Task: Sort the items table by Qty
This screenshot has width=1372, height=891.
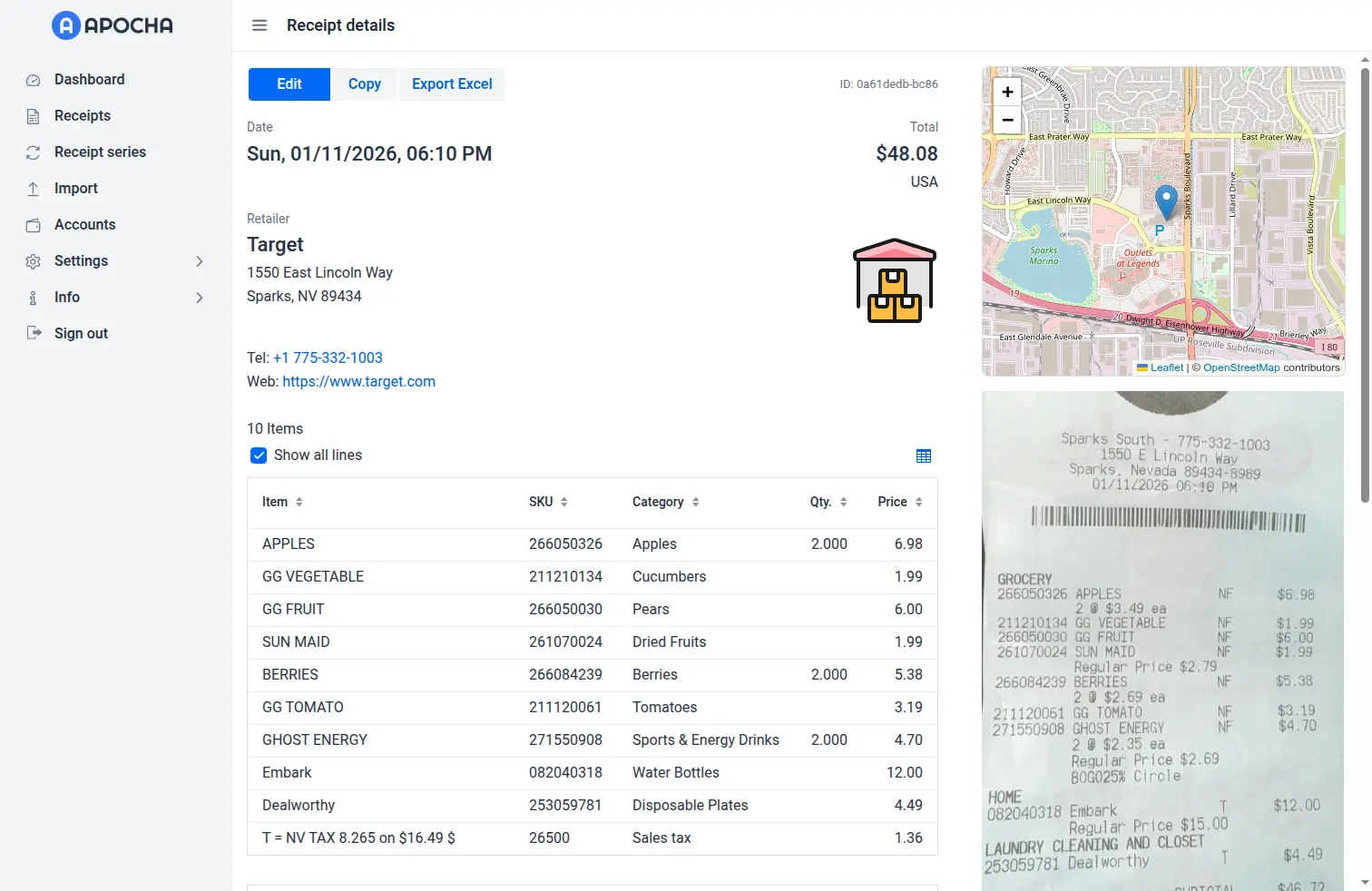Action: pos(843,502)
